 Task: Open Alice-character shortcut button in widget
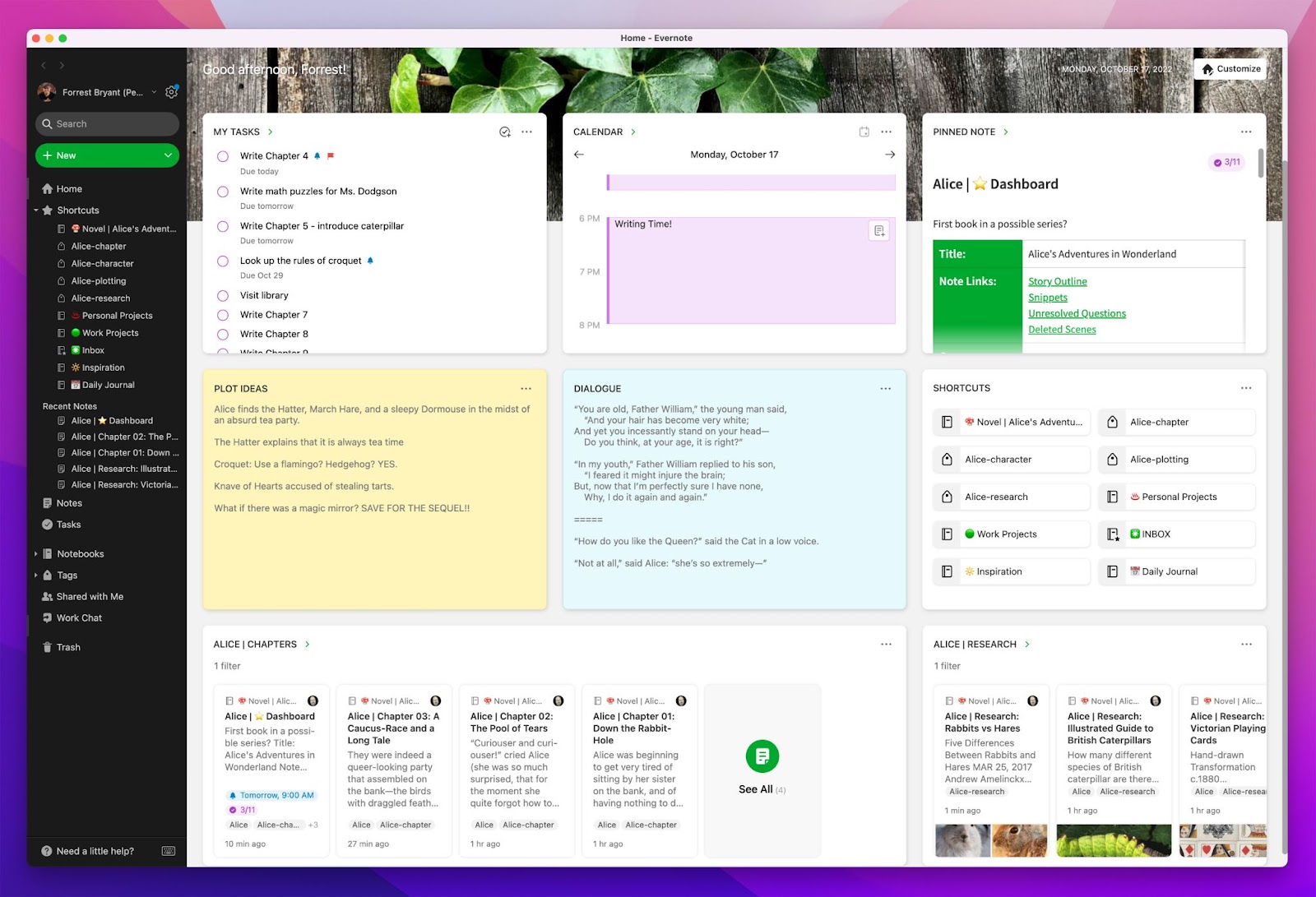click(1012, 460)
